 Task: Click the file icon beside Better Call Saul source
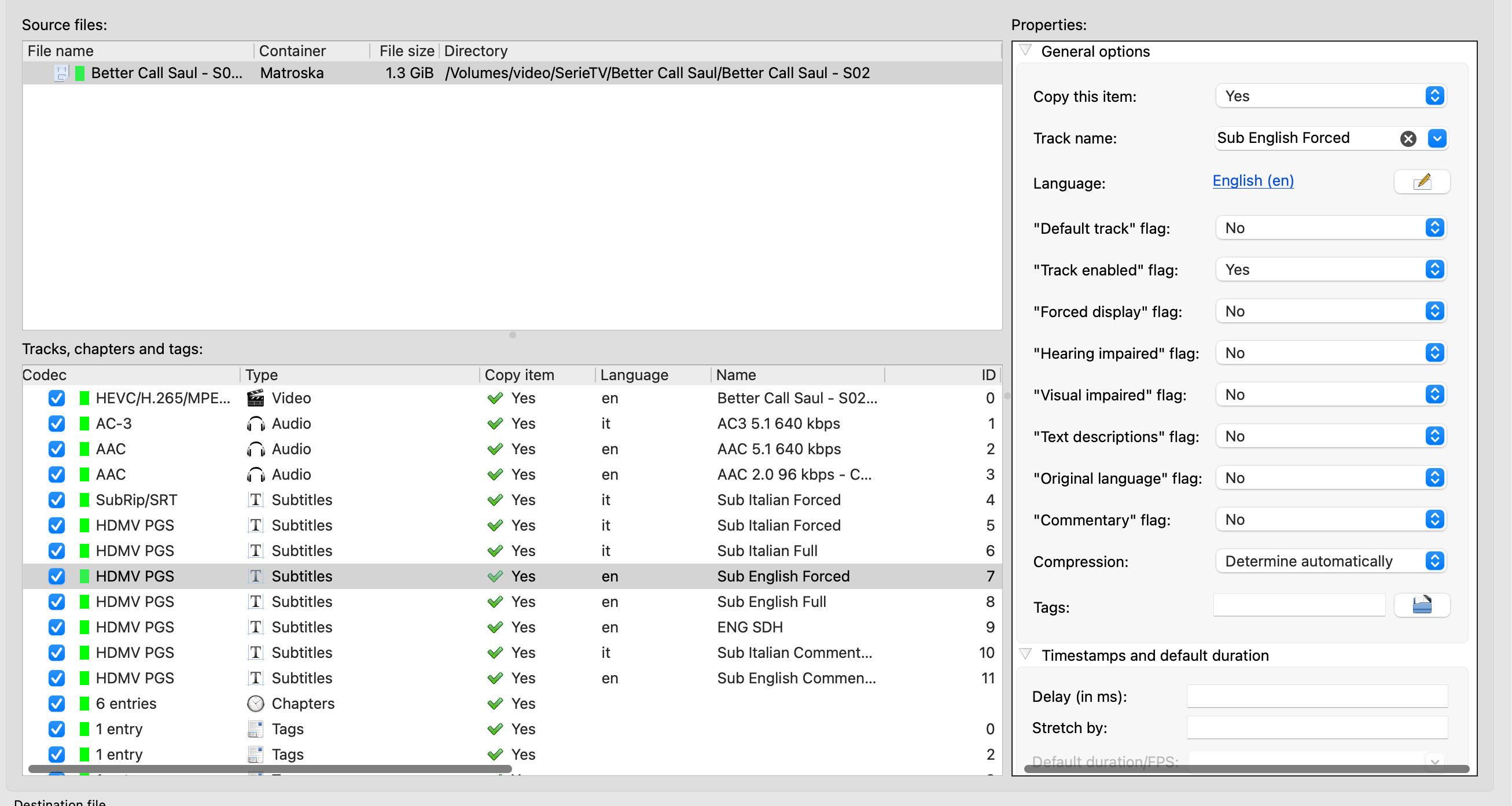pyautogui.click(x=61, y=73)
